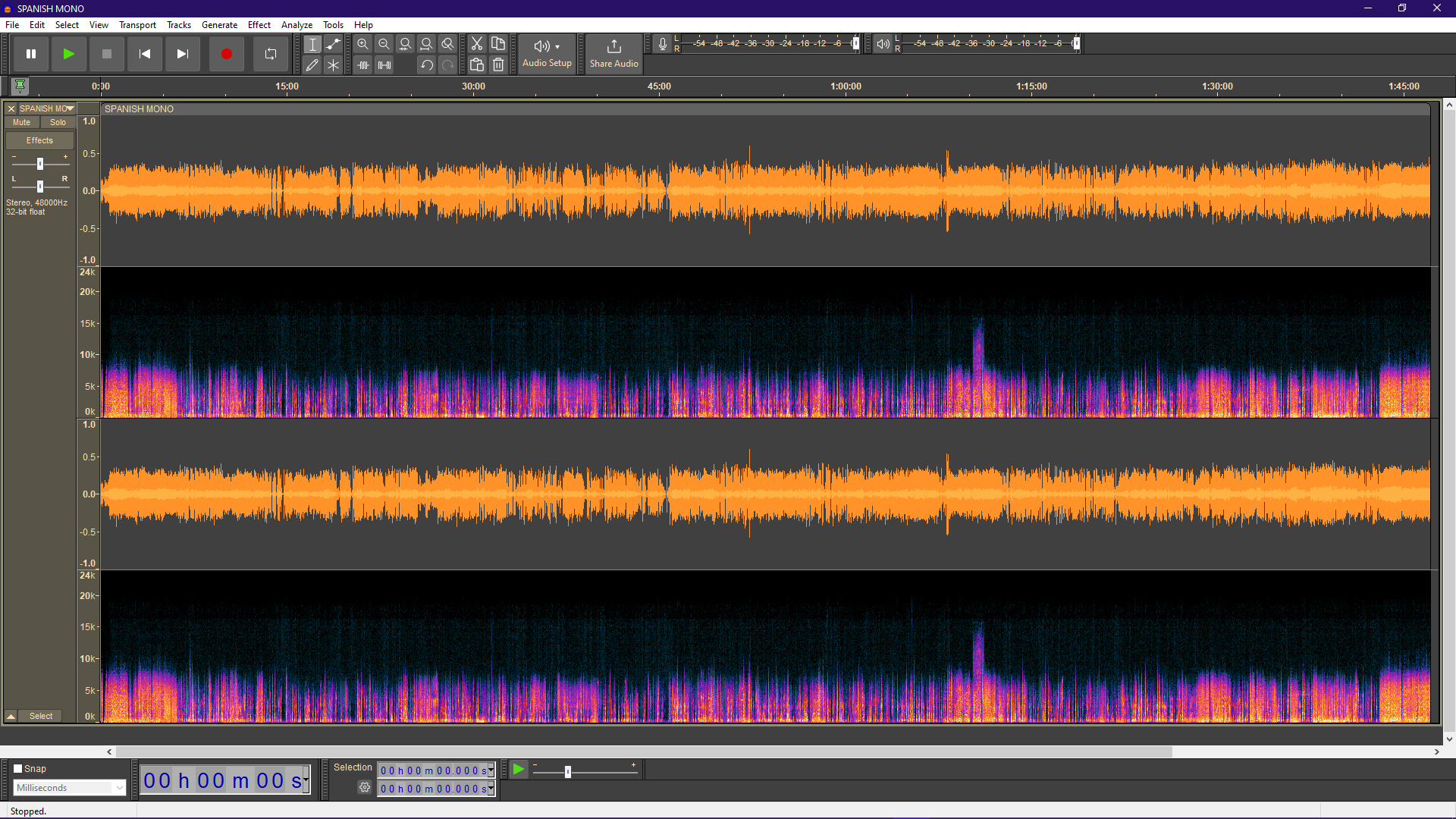
Task: Click the Delete trash icon
Action: [498, 65]
